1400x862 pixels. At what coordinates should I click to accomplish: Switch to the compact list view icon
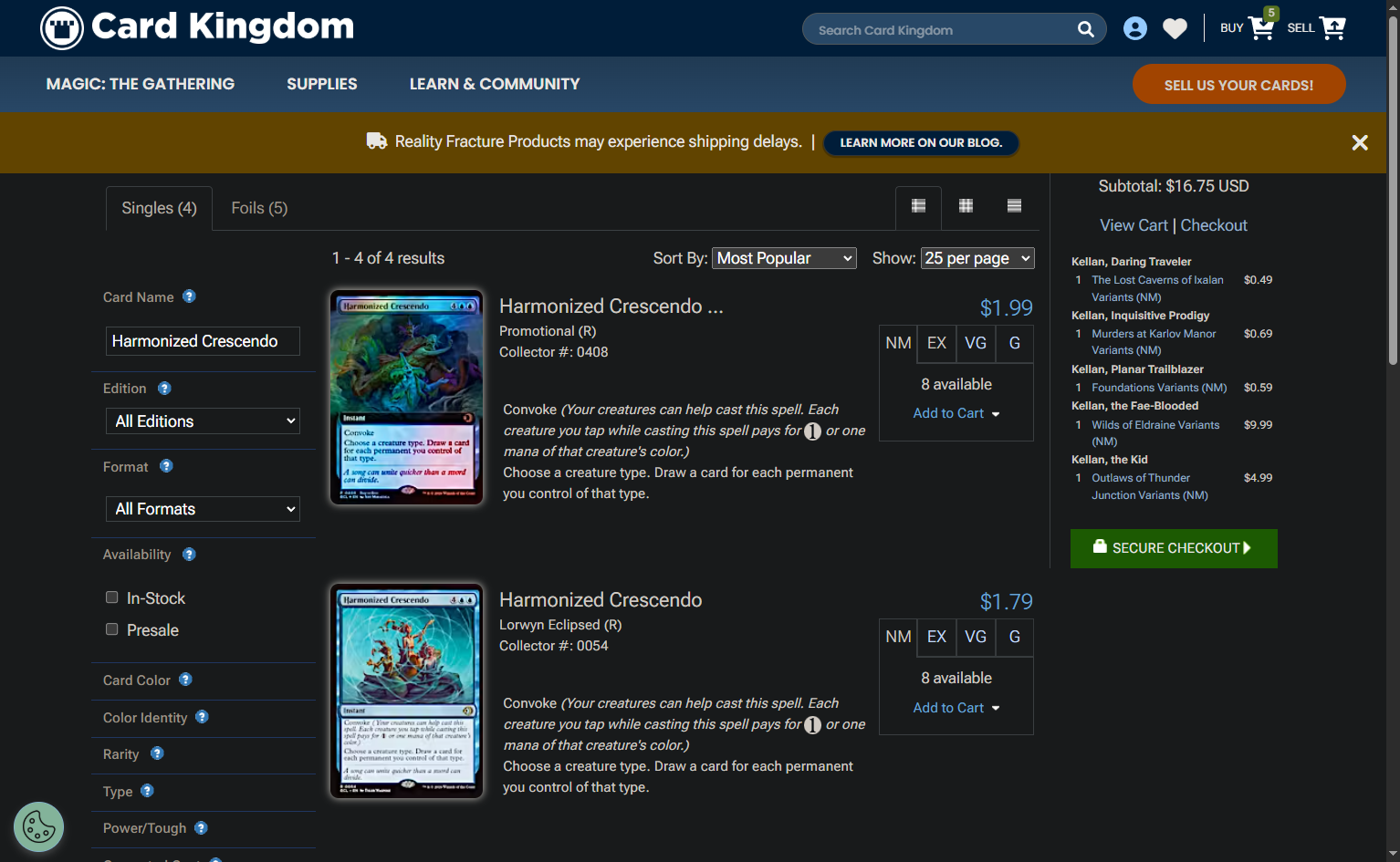coord(1014,206)
